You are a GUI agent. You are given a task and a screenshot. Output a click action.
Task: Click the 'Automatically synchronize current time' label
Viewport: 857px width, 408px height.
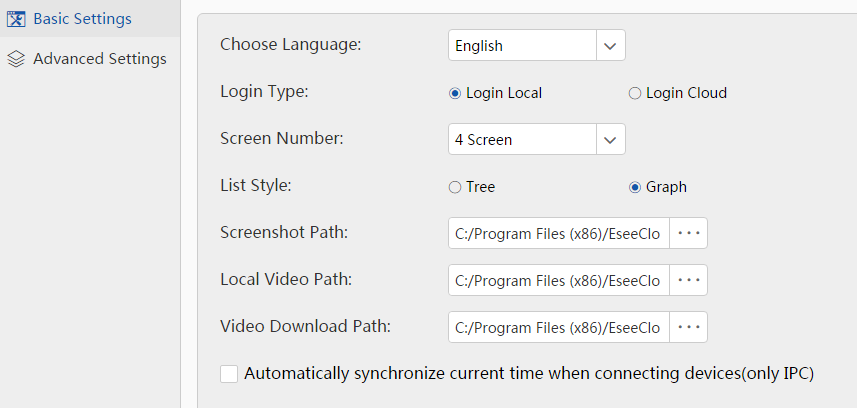[x=529, y=374]
